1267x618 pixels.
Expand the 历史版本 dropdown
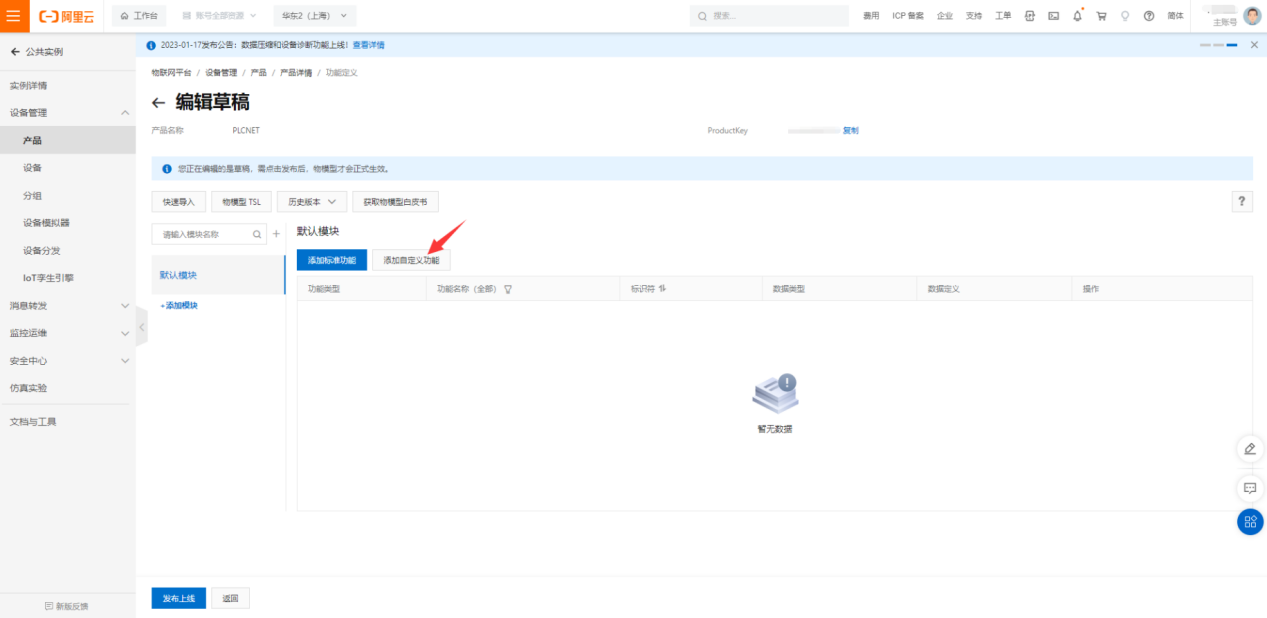[x=312, y=202]
